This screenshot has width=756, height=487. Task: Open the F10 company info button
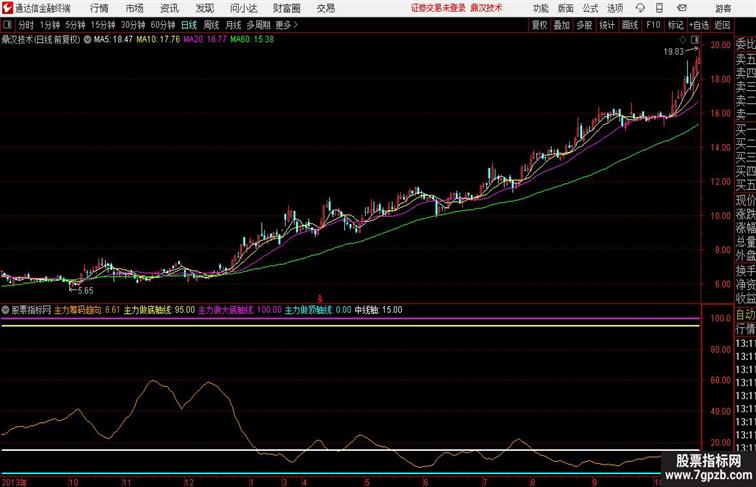[x=653, y=25]
